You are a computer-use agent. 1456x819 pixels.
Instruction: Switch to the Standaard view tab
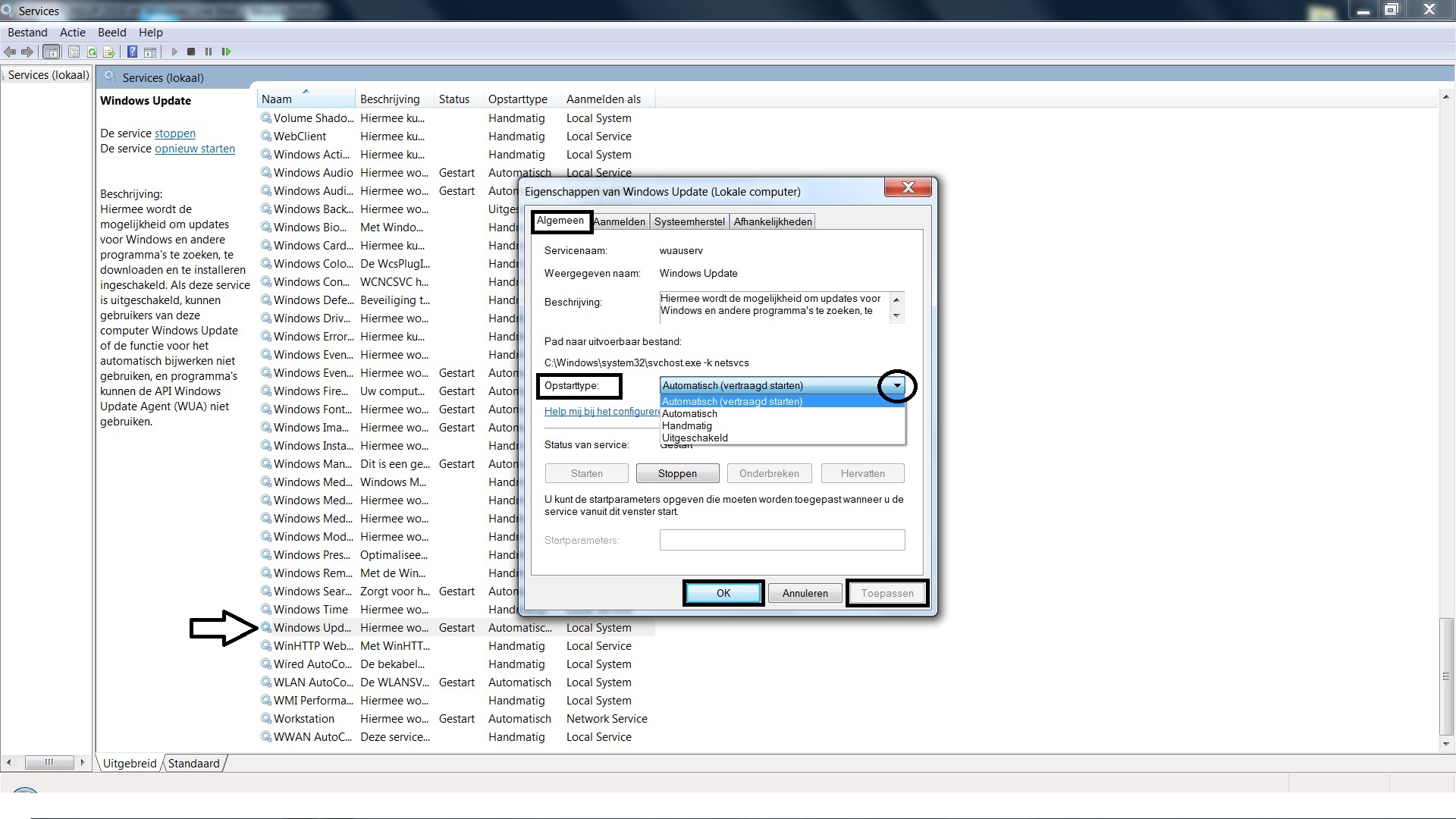pos(194,764)
